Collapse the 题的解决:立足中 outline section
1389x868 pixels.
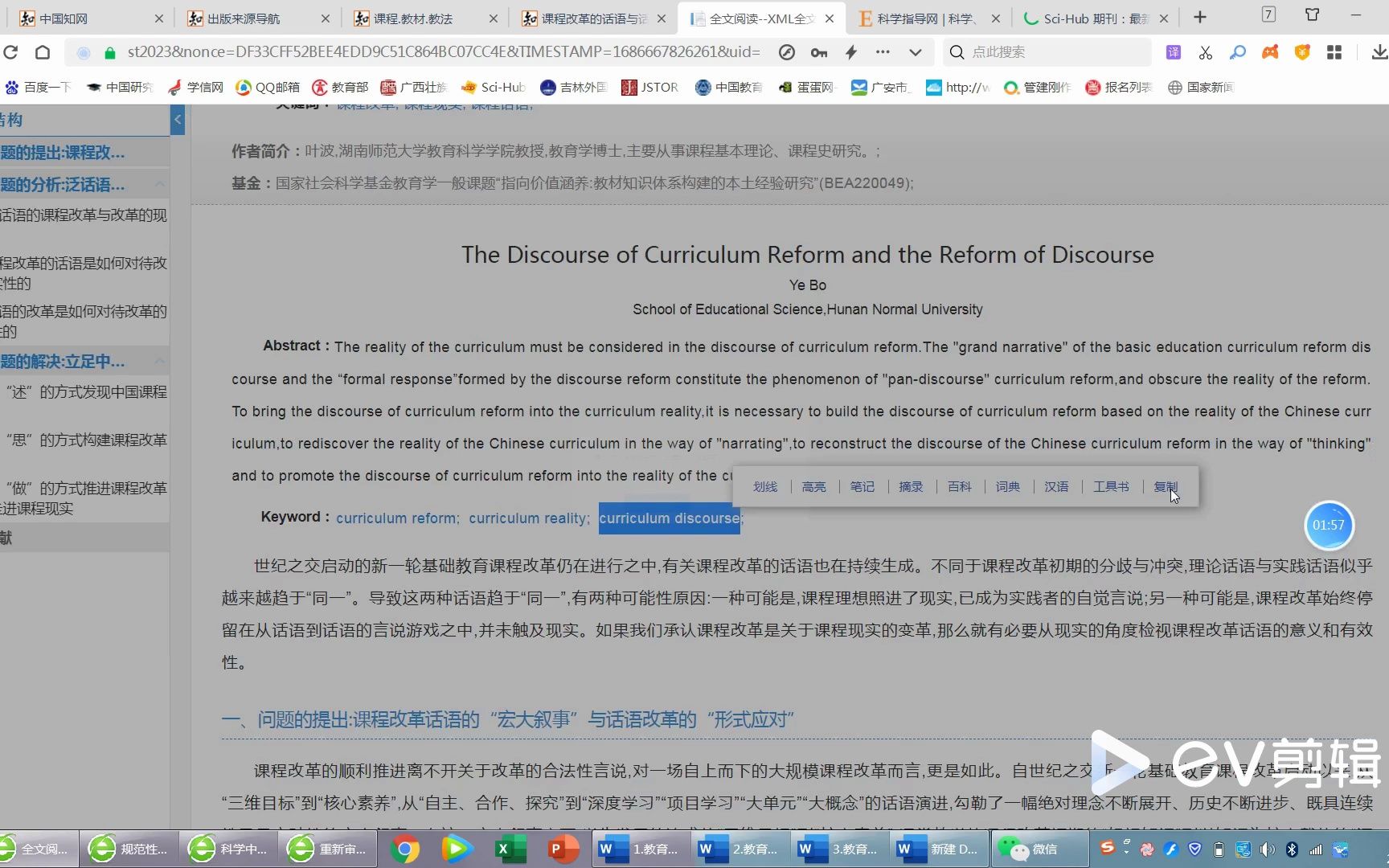pyautogui.click(x=160, y=361)
